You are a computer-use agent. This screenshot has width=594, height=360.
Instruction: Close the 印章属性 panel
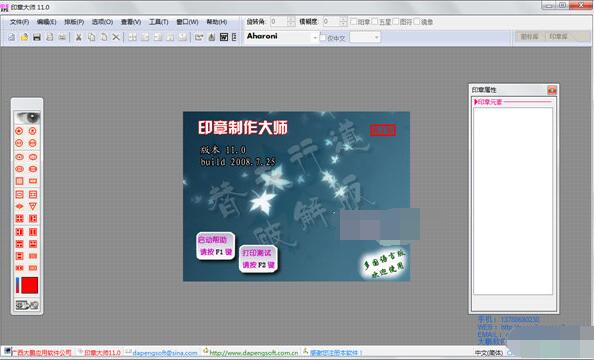pos(552,90)
